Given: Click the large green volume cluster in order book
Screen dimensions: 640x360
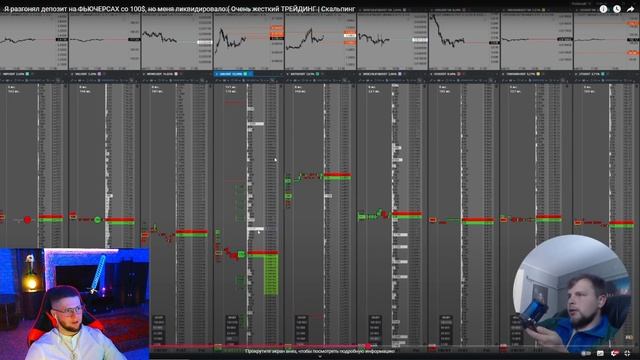Looking at the screenshot, I should click(x=271, y=274).
